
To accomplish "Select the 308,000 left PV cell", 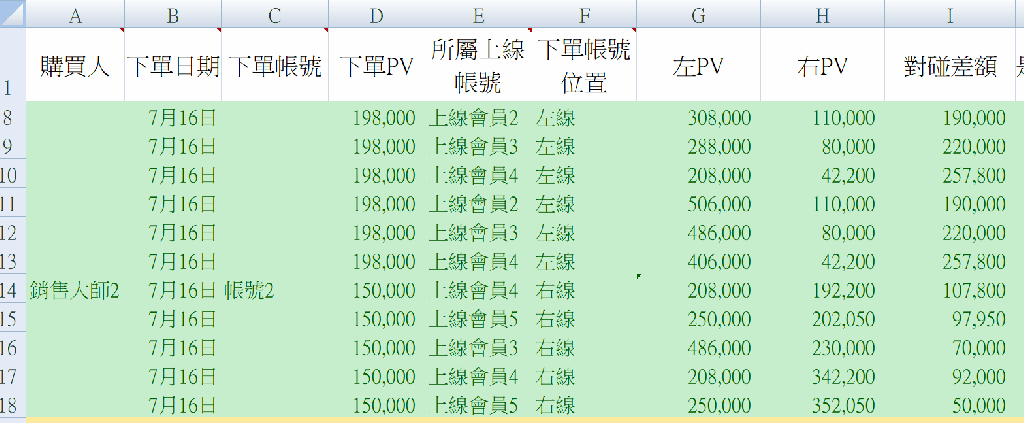I will 699,118.
